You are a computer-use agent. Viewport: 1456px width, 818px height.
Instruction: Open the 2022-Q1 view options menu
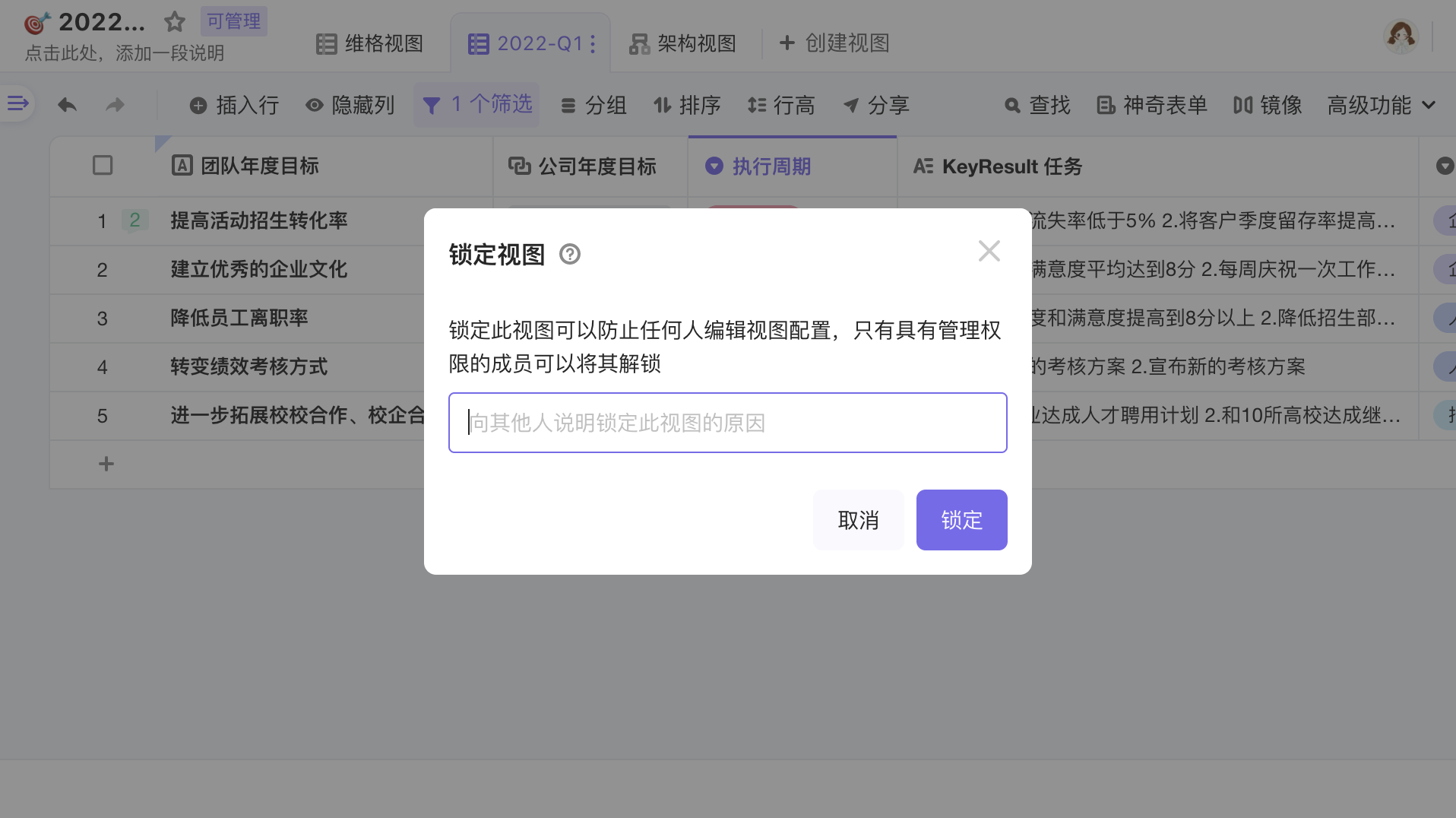point(593,44)
